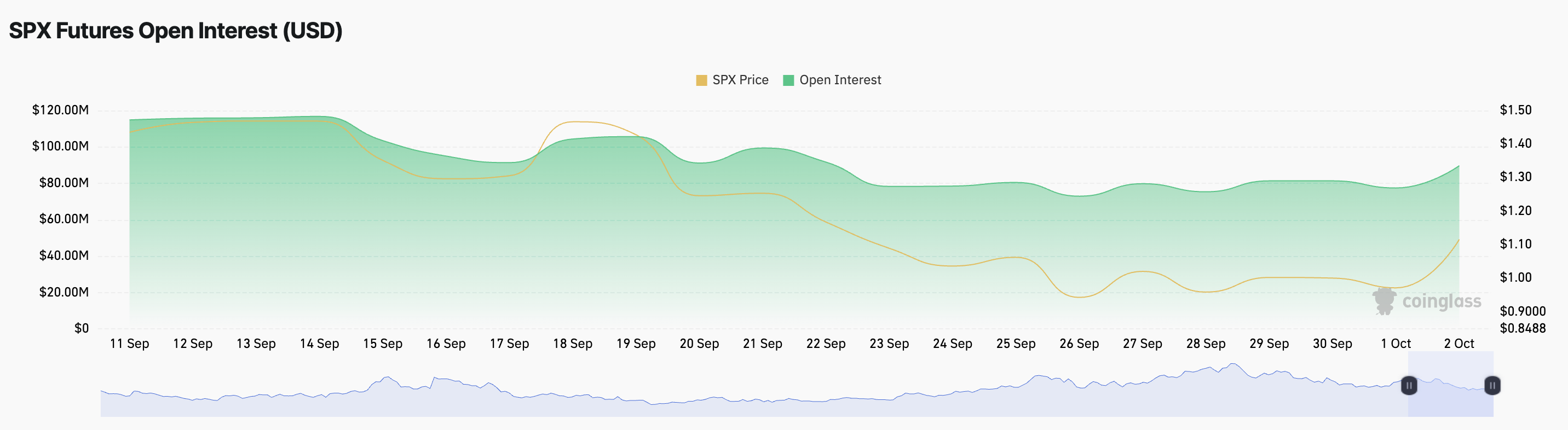Click the '$40.00M' left axis value
Screen dimensions: 1568x430
coord(64,255)
